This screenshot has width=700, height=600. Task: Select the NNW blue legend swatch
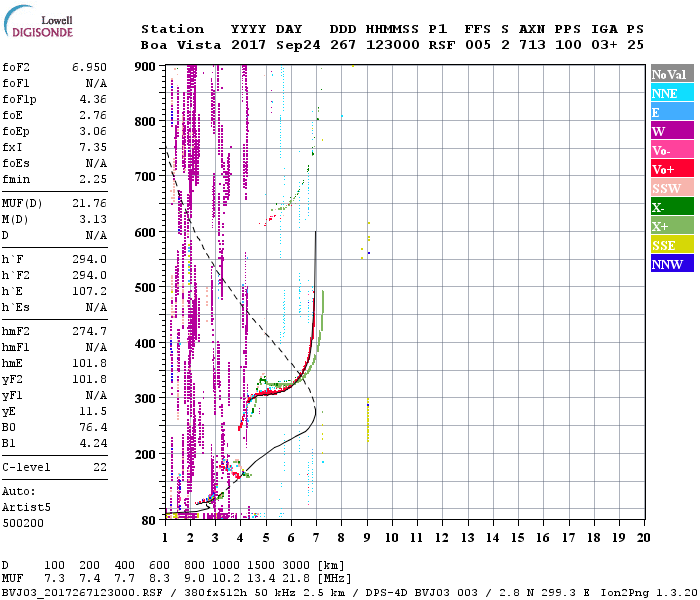(x=672, y=263)
